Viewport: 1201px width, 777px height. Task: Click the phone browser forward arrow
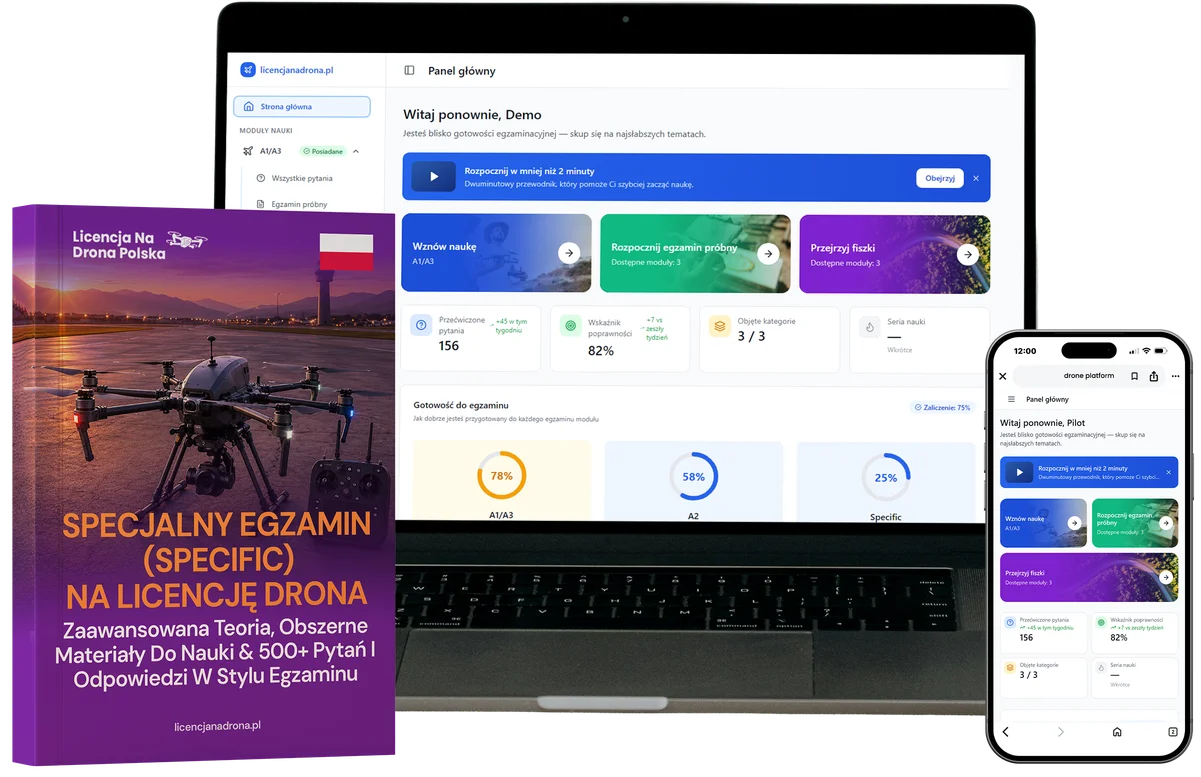[1061, 732]
